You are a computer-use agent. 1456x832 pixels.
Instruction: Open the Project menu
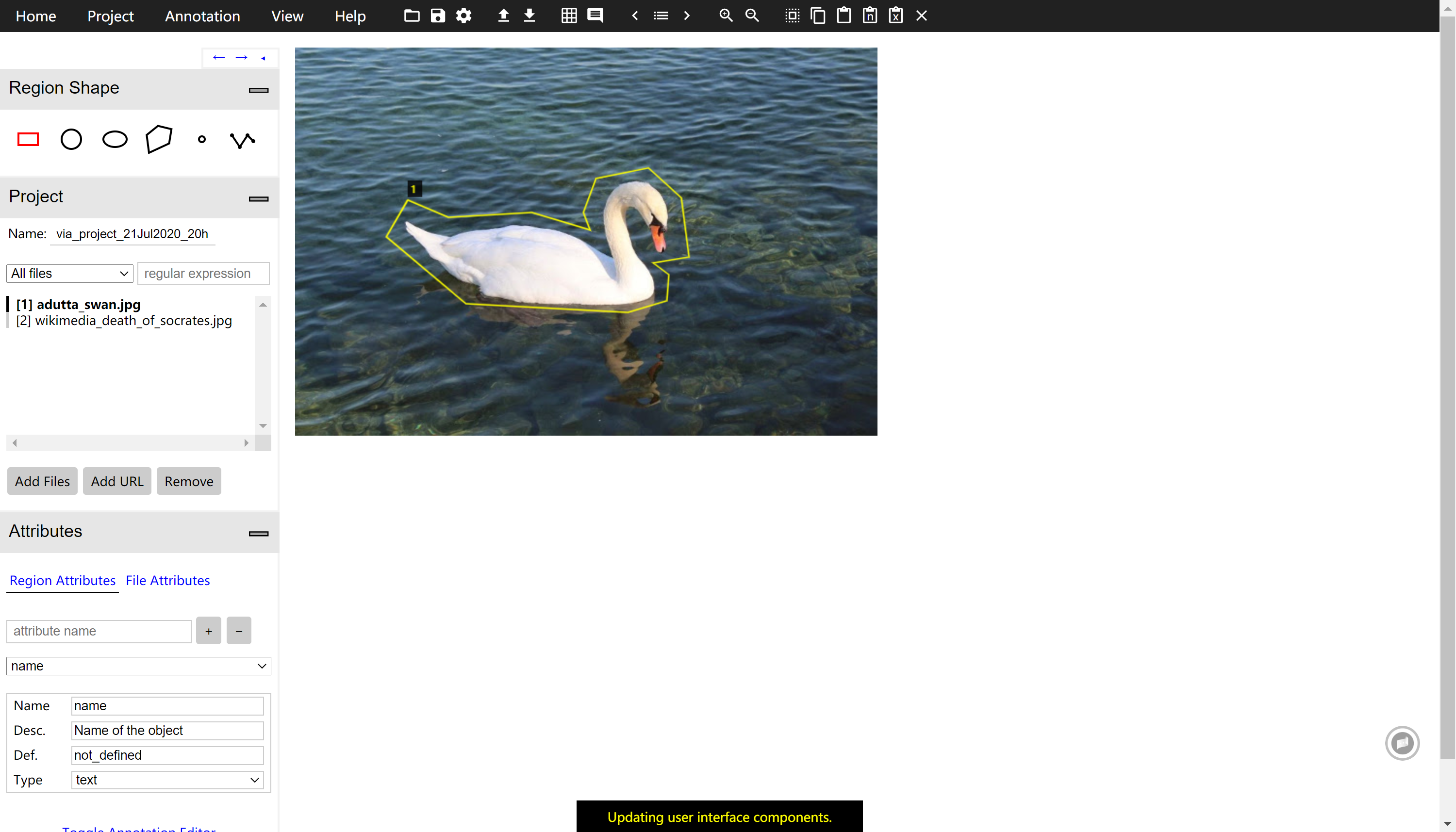coord(110,16)
